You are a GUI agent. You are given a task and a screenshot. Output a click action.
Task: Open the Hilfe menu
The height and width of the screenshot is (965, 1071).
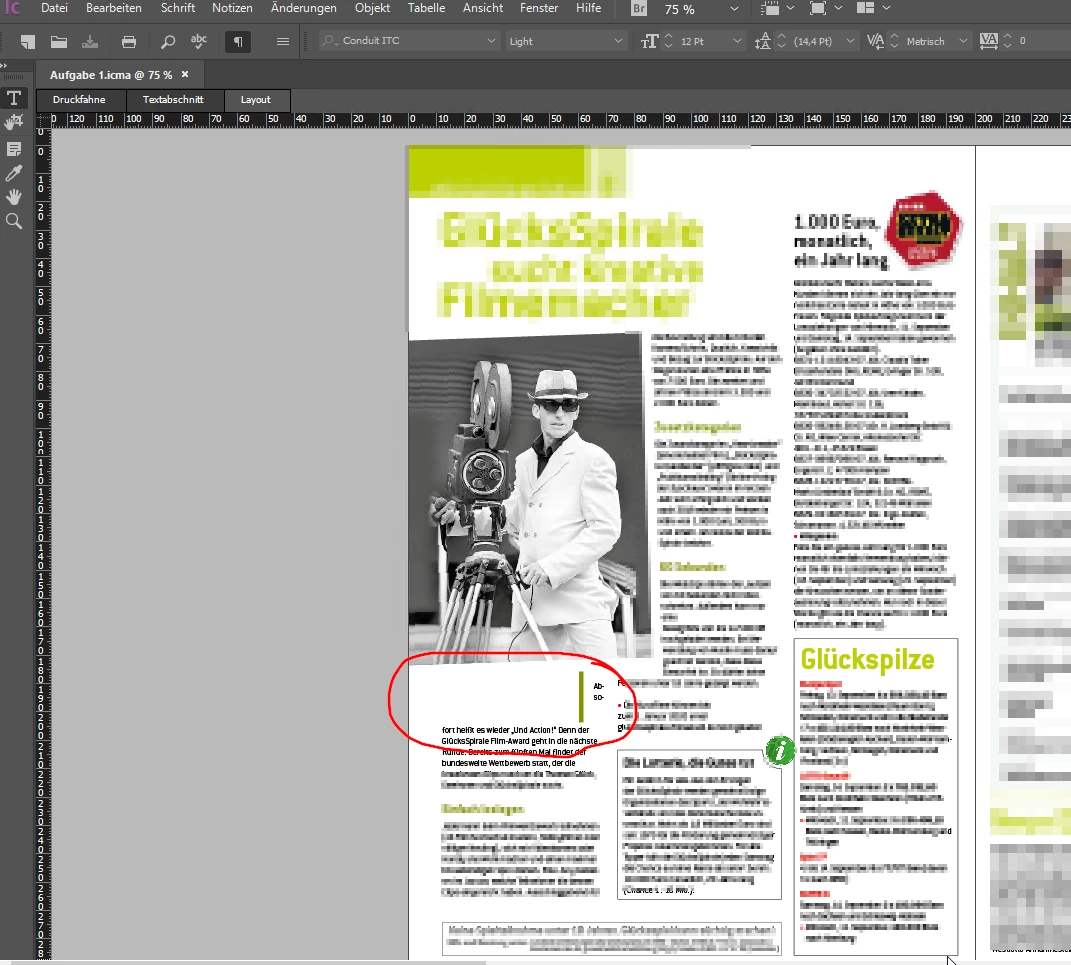(x=589, y=8)
